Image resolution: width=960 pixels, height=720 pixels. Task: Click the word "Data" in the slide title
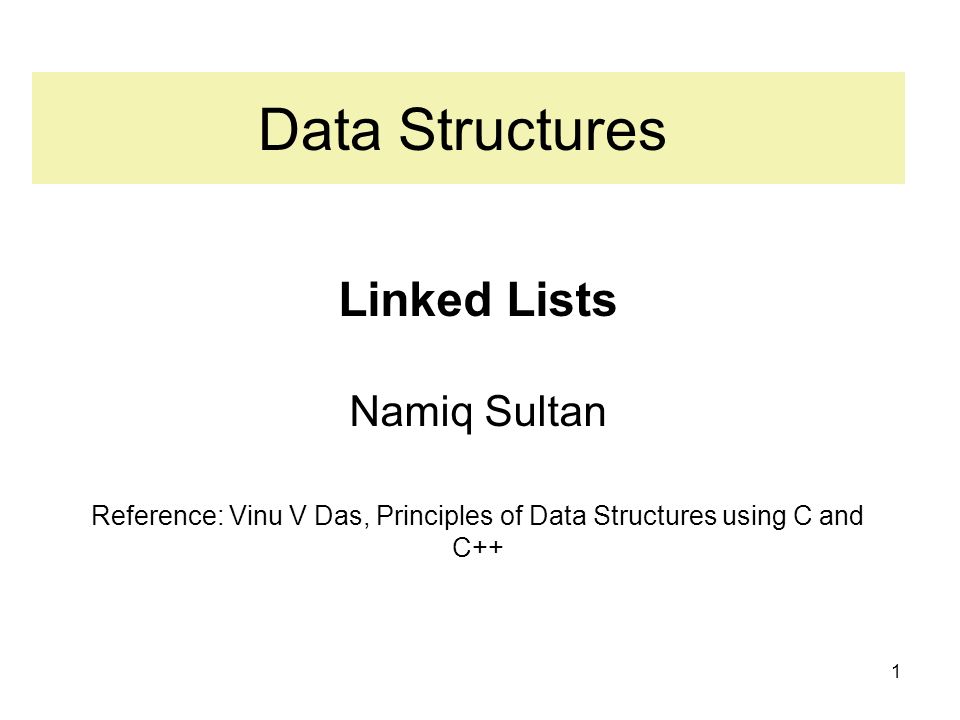coord(320,129)
